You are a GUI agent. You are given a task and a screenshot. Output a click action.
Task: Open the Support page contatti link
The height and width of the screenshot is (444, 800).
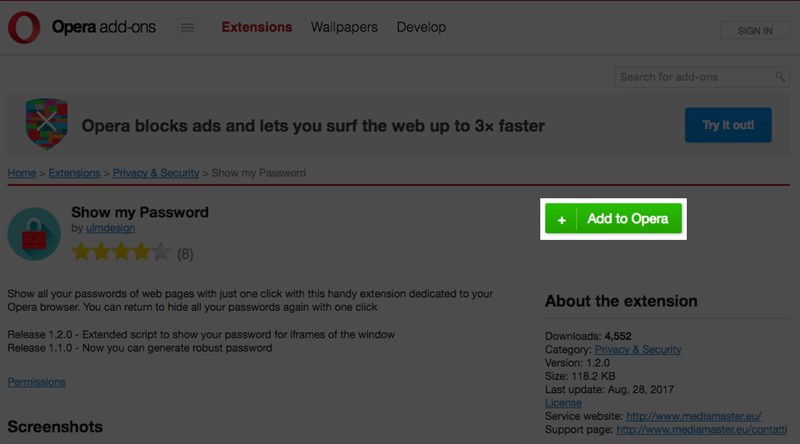tap(702, 430)
